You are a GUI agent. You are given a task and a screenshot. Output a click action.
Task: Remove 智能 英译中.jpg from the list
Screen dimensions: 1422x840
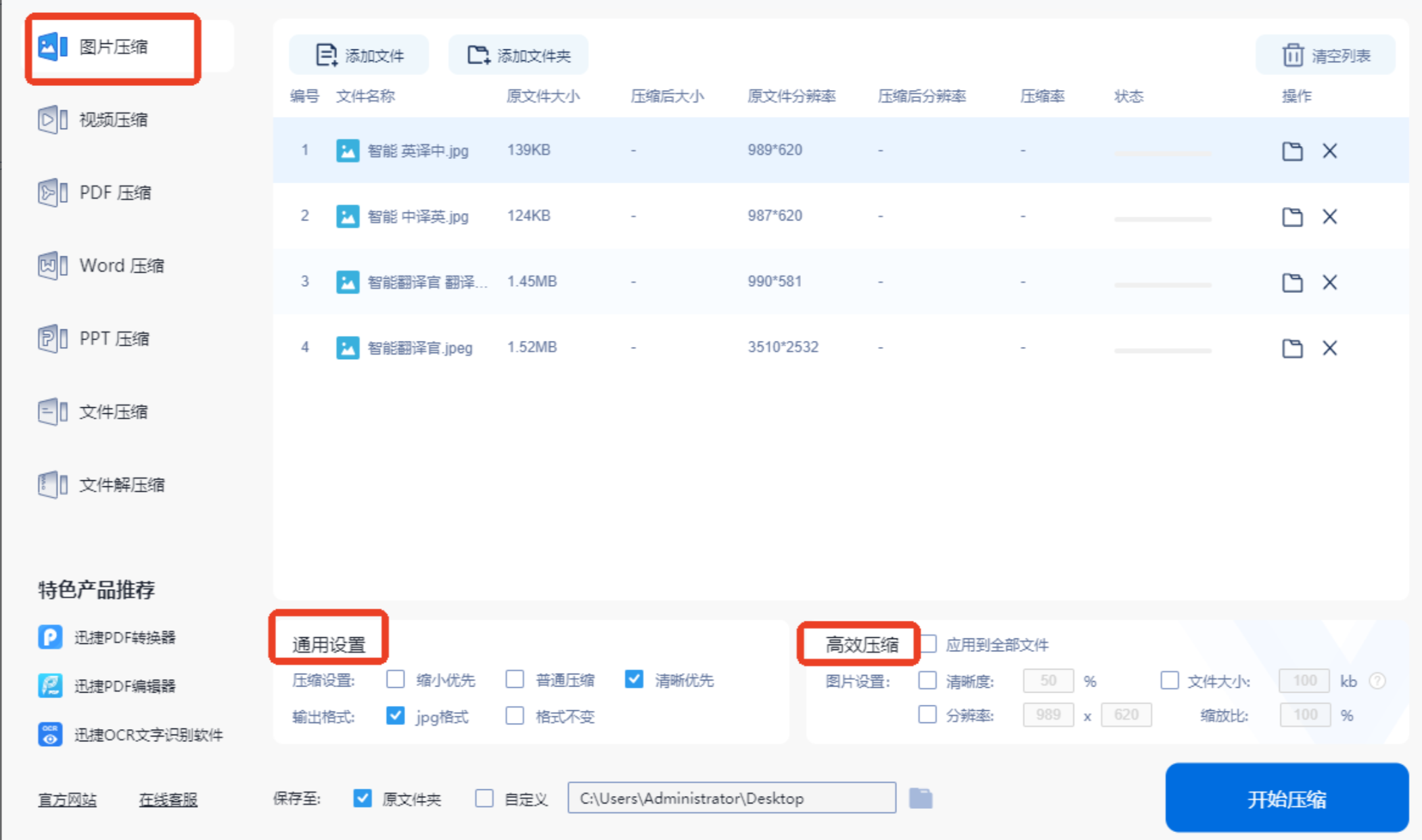[x=1330, y=151]
